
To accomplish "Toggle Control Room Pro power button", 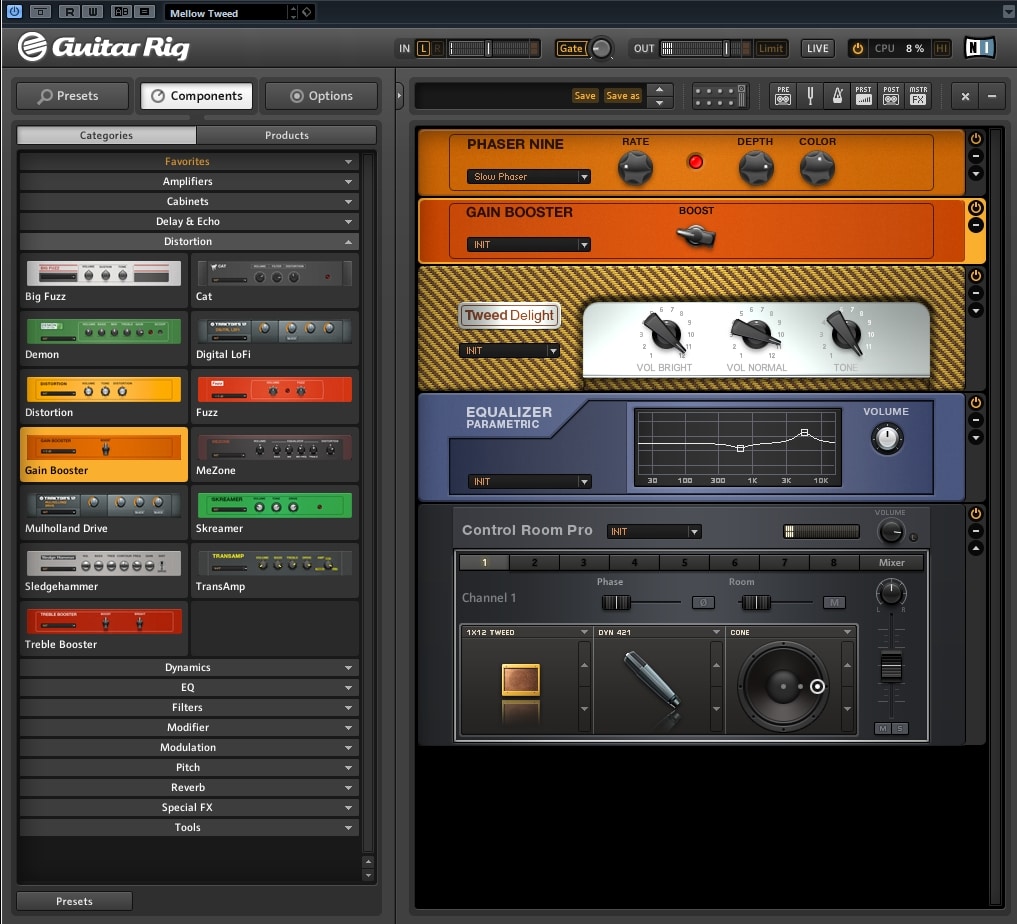I will click(x=975, y=514).
